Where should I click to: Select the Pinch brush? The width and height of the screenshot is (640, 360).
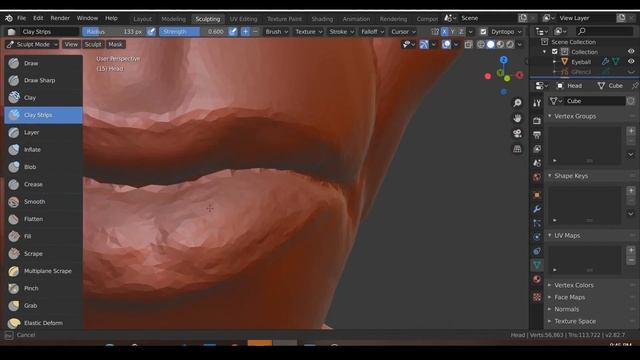[43, 288]
